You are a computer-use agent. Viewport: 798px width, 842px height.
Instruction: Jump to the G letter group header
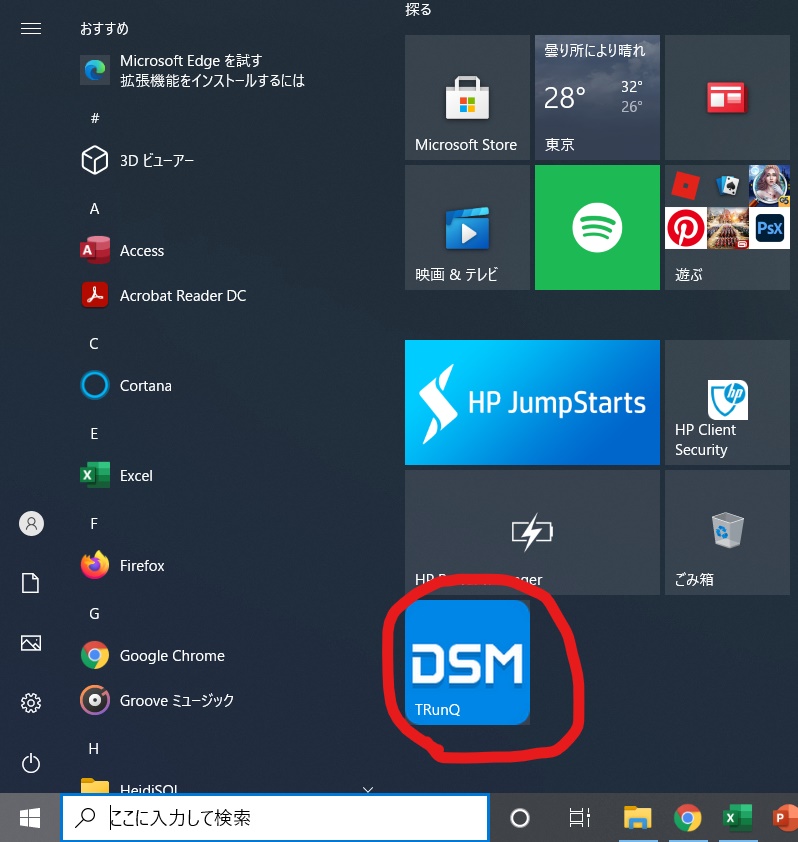pyautogui.click(x=94, y=613)
